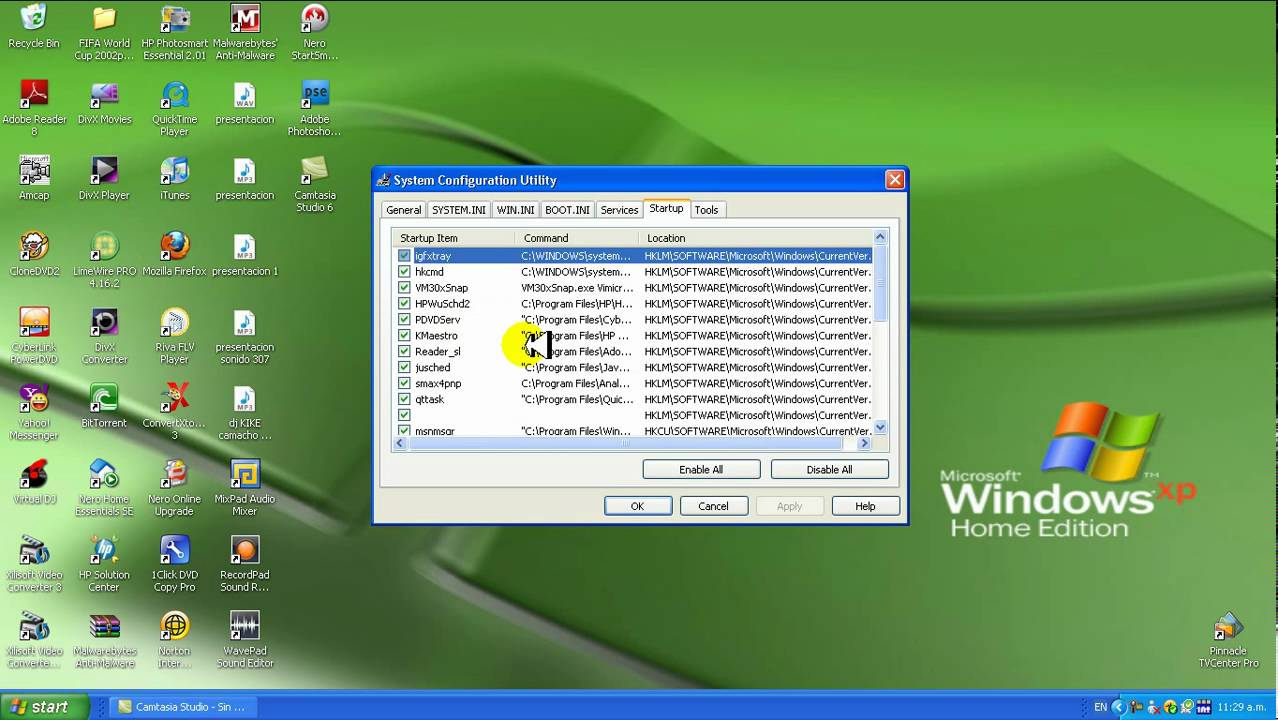Viewport: 1278px width, 720px height.
Task: Click the Cancel button
Action: click(x=713, y=506)
